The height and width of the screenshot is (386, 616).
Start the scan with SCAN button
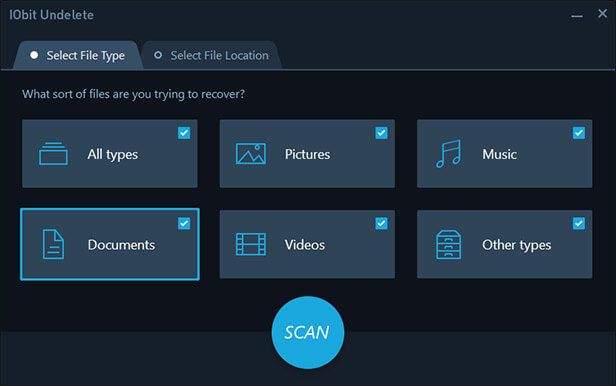click(308, 332)
